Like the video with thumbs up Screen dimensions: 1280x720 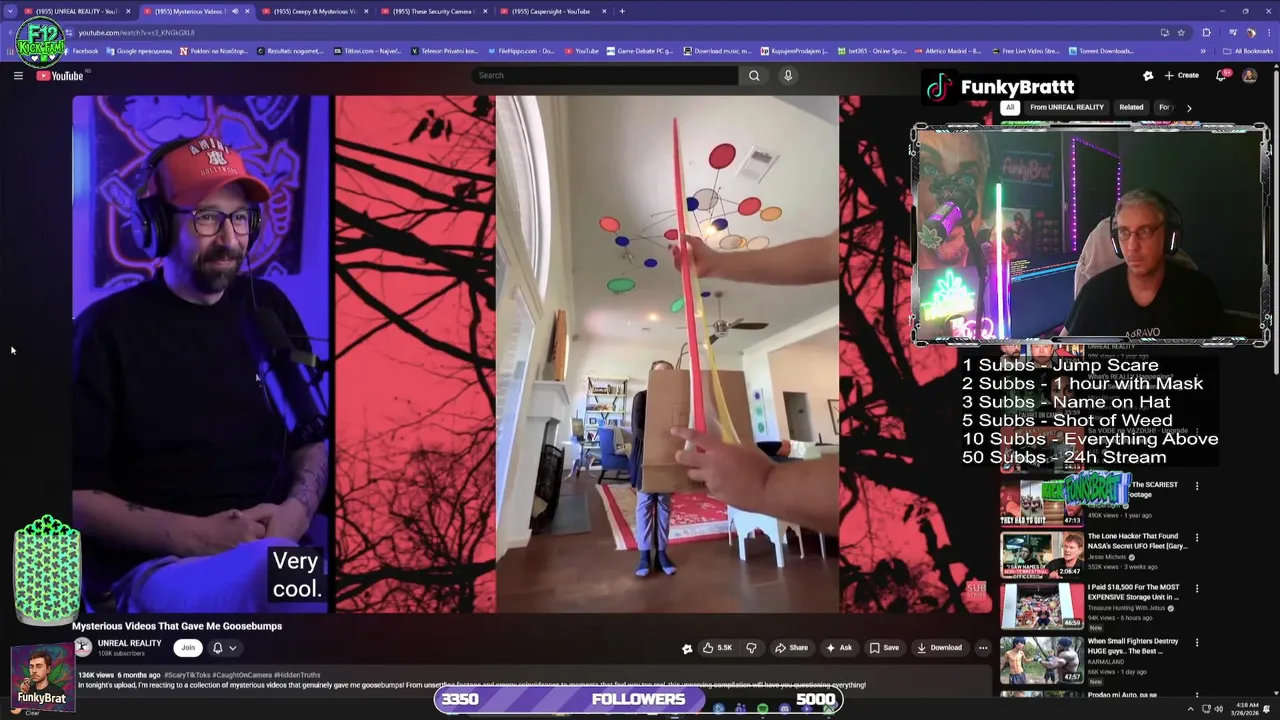click(x=717, y=647)
